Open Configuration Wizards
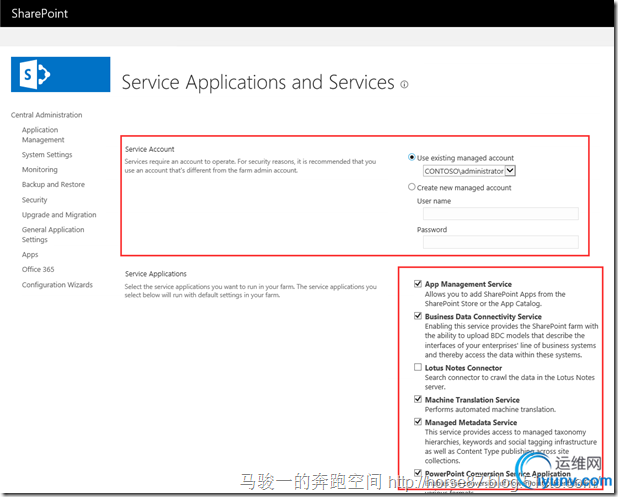This screenshot has width=618, height=497. point(57,285)
